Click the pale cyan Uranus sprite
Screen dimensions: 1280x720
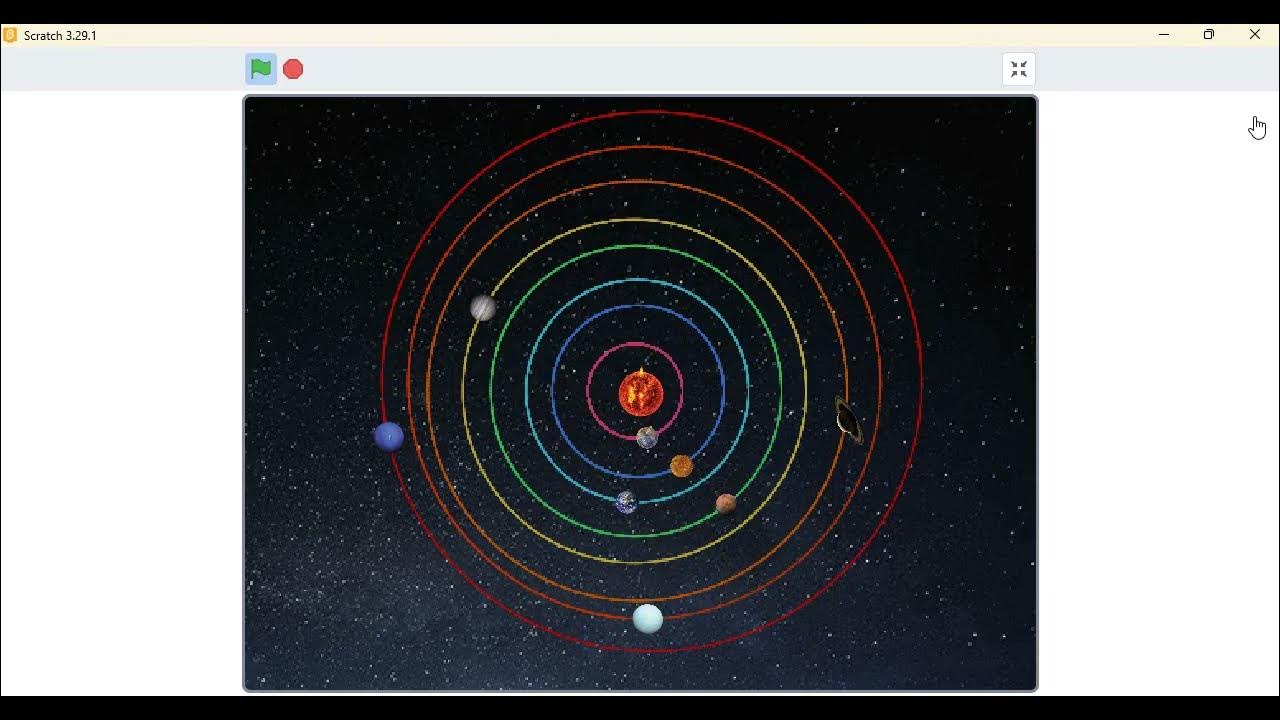(x=648, y=618)
